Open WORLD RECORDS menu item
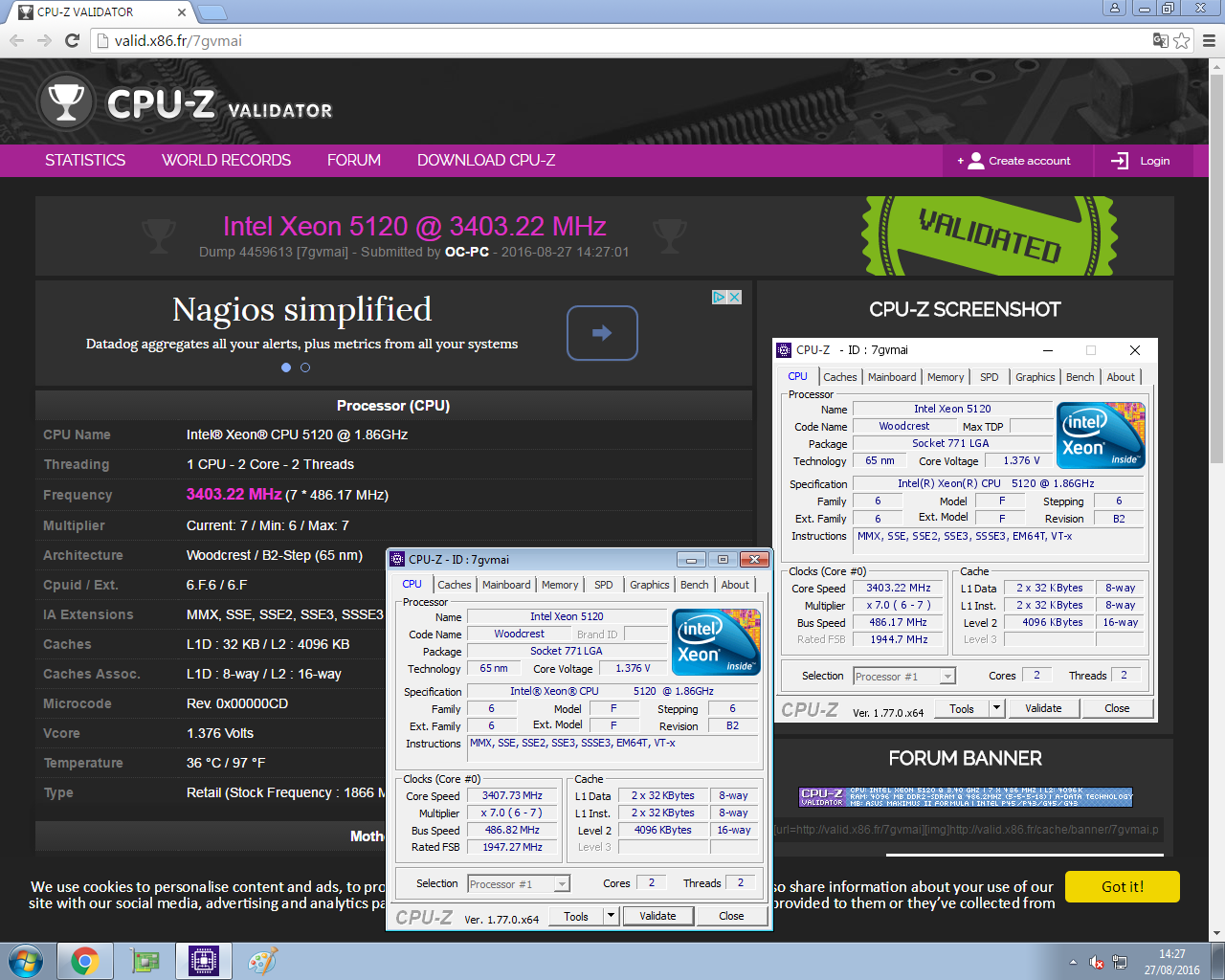Viewport: 1225px width, 980px height. click(226, 161)
